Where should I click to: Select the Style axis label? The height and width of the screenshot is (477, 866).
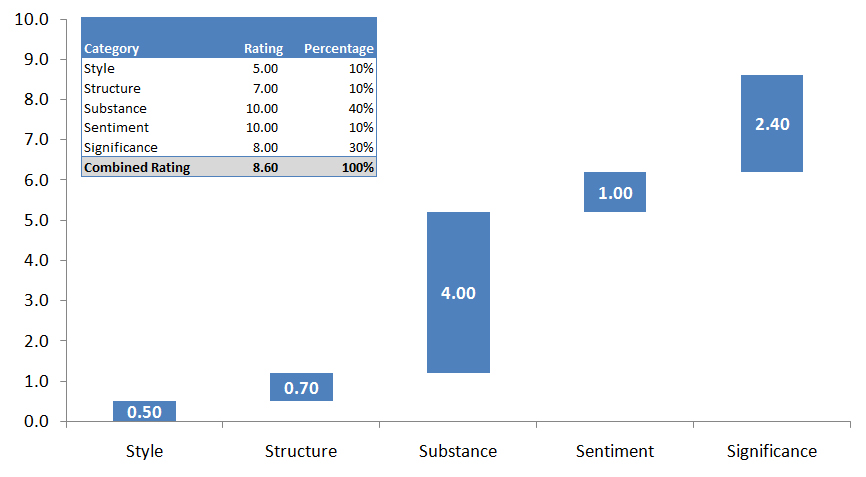coord(144,451)
